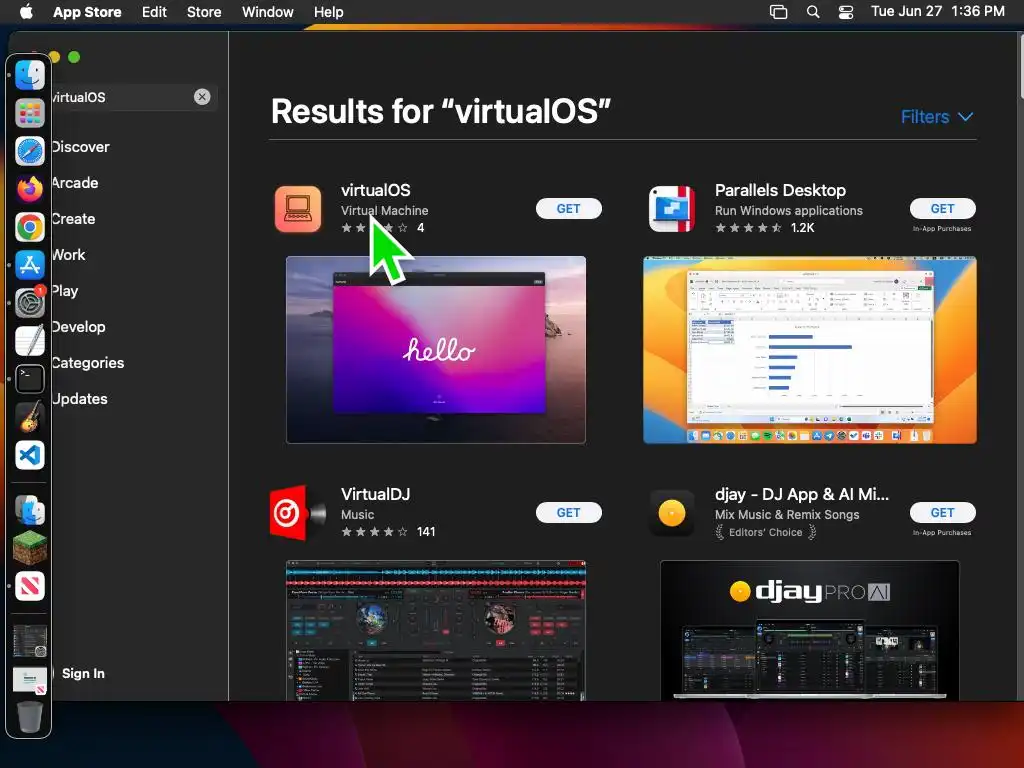Screen dimensions: 1024x768
Task: Click the App Store Dock icon
Action: [30, 265]
